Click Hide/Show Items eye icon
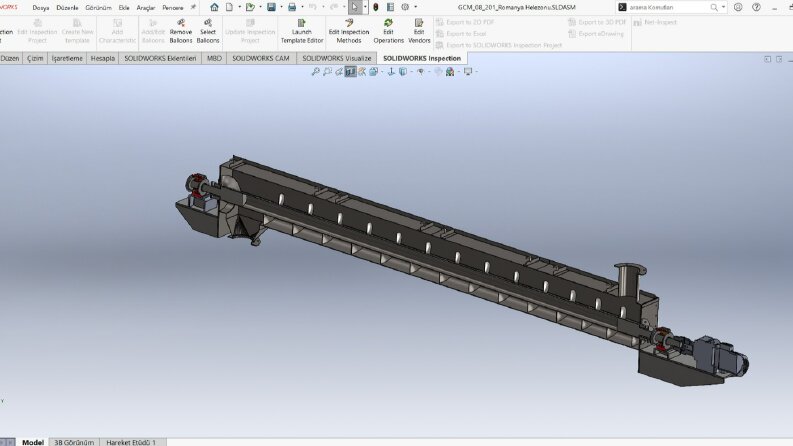 click(420, 72)
